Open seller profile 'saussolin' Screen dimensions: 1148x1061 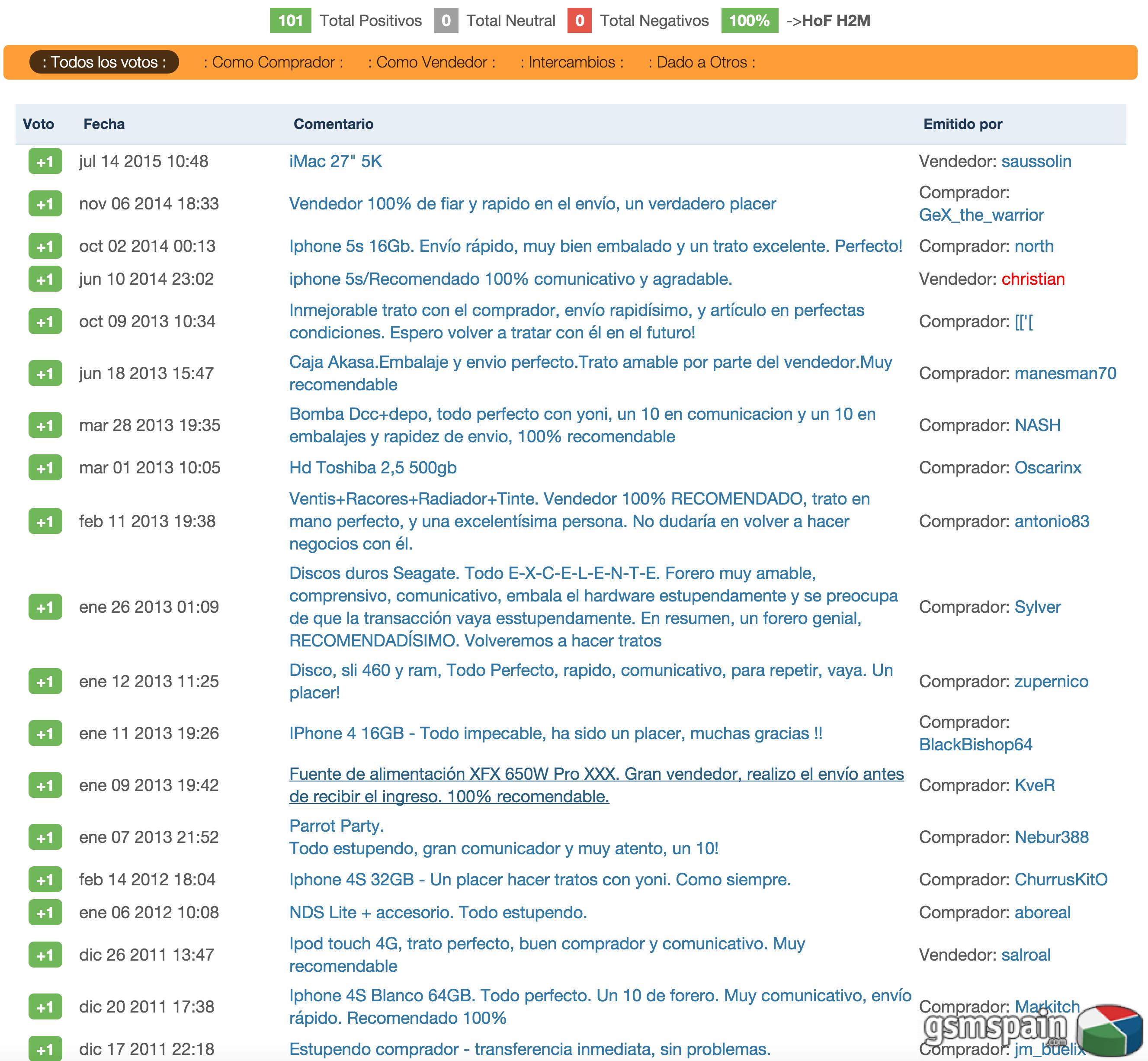1036,161
